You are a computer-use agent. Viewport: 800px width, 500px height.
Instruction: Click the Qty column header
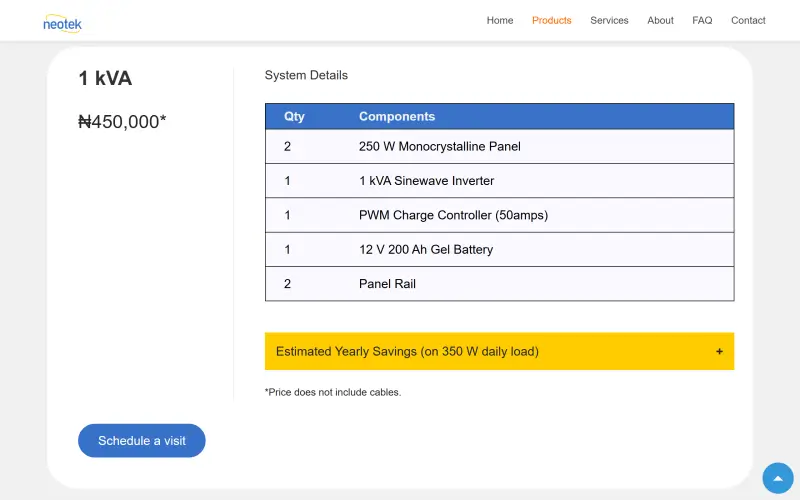[294, 116]
